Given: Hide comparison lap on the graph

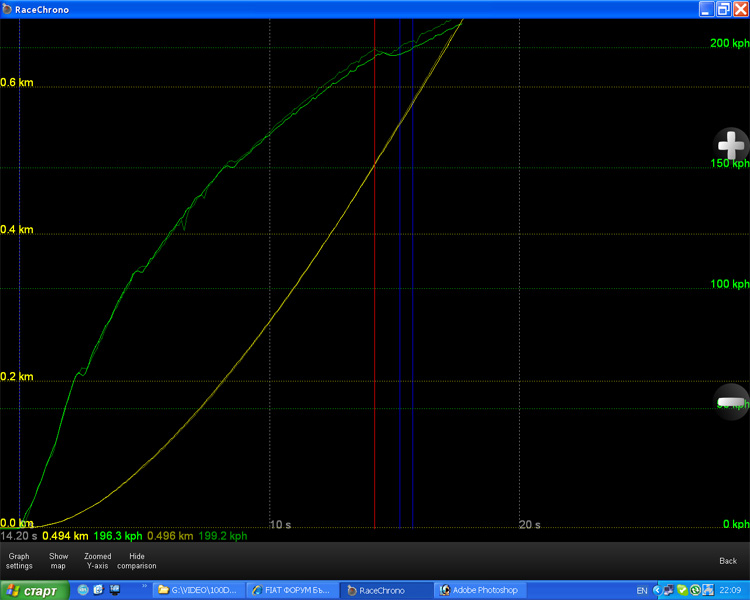Looking at the screenshot, I should pyautogui.click(x=137, y=561).
